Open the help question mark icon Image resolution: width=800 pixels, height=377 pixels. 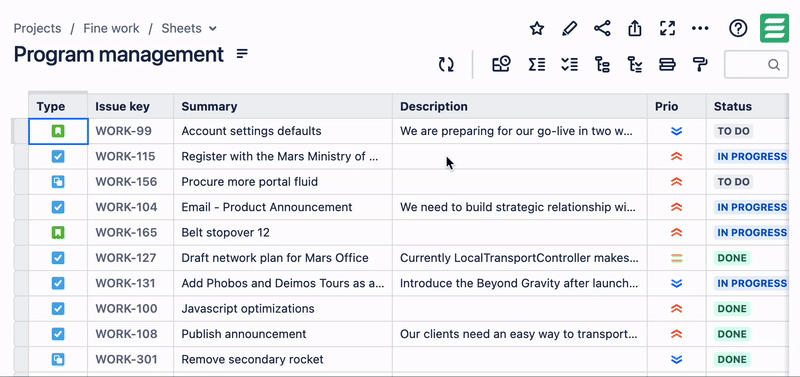738,28
